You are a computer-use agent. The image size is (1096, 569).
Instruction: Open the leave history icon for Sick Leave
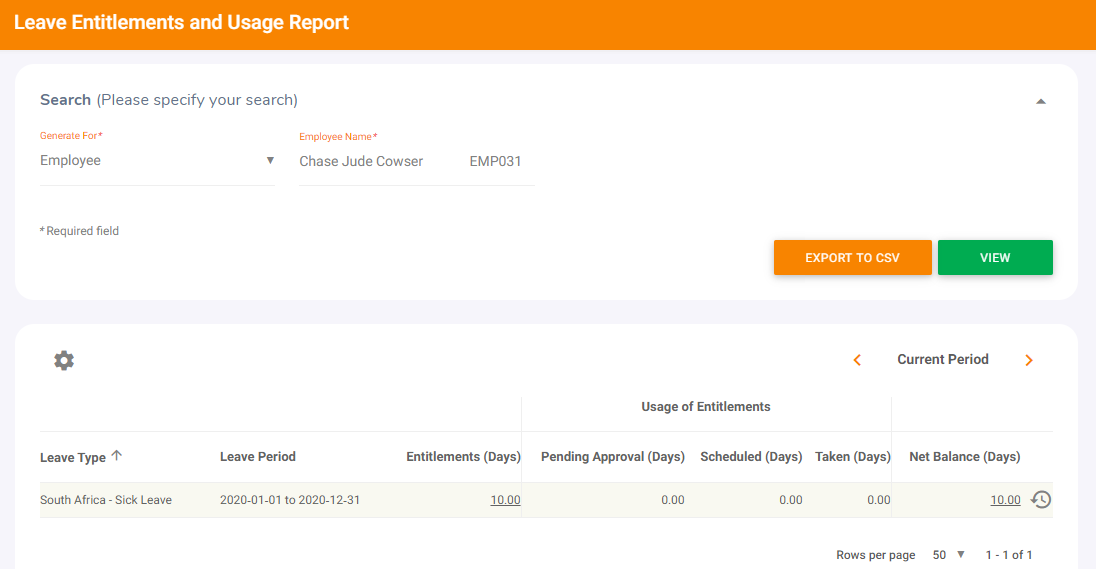click(1041, 500)
